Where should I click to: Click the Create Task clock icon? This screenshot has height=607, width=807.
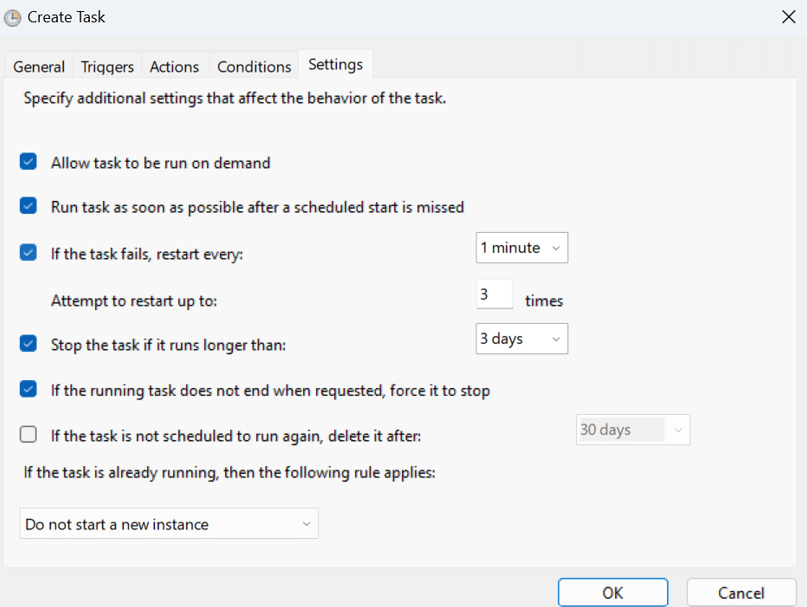point(13,17)
